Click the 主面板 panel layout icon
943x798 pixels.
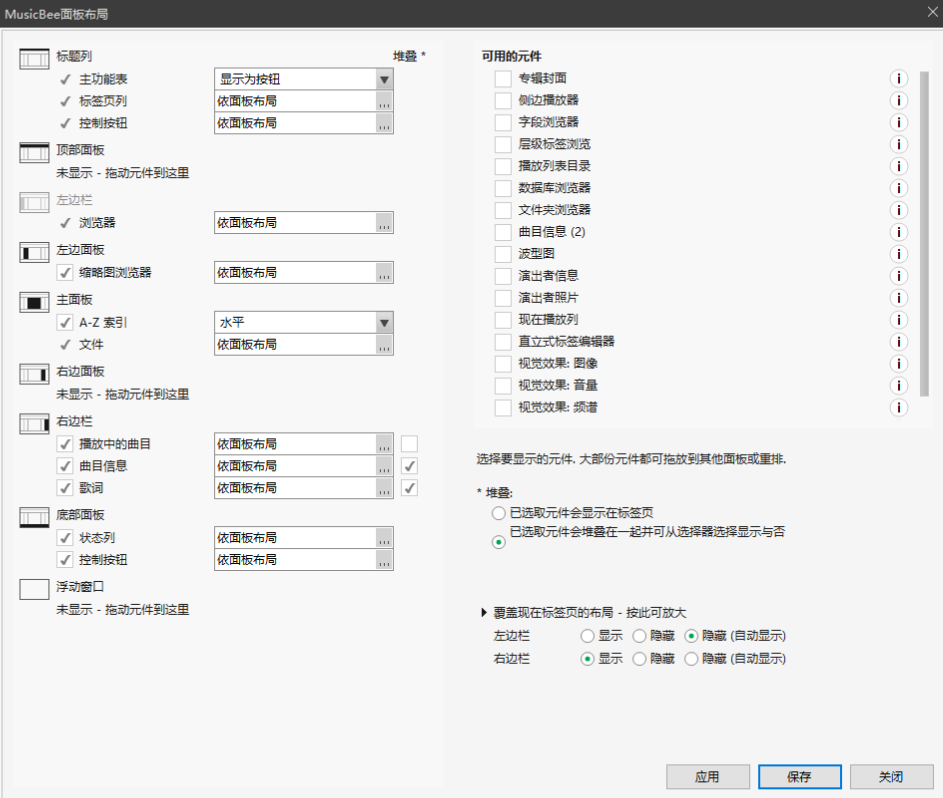point(34,302)
